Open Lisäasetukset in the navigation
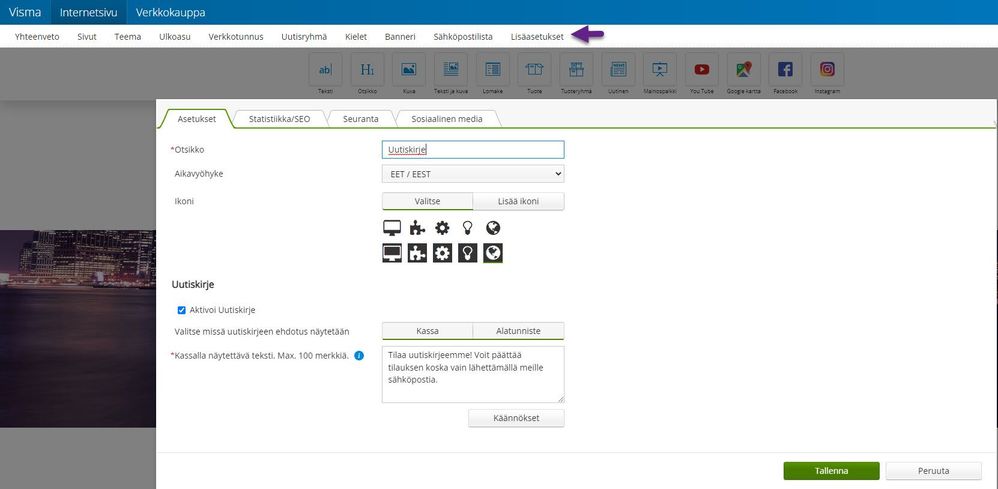The width and height of the screenshot is (998, 489). 537,37
